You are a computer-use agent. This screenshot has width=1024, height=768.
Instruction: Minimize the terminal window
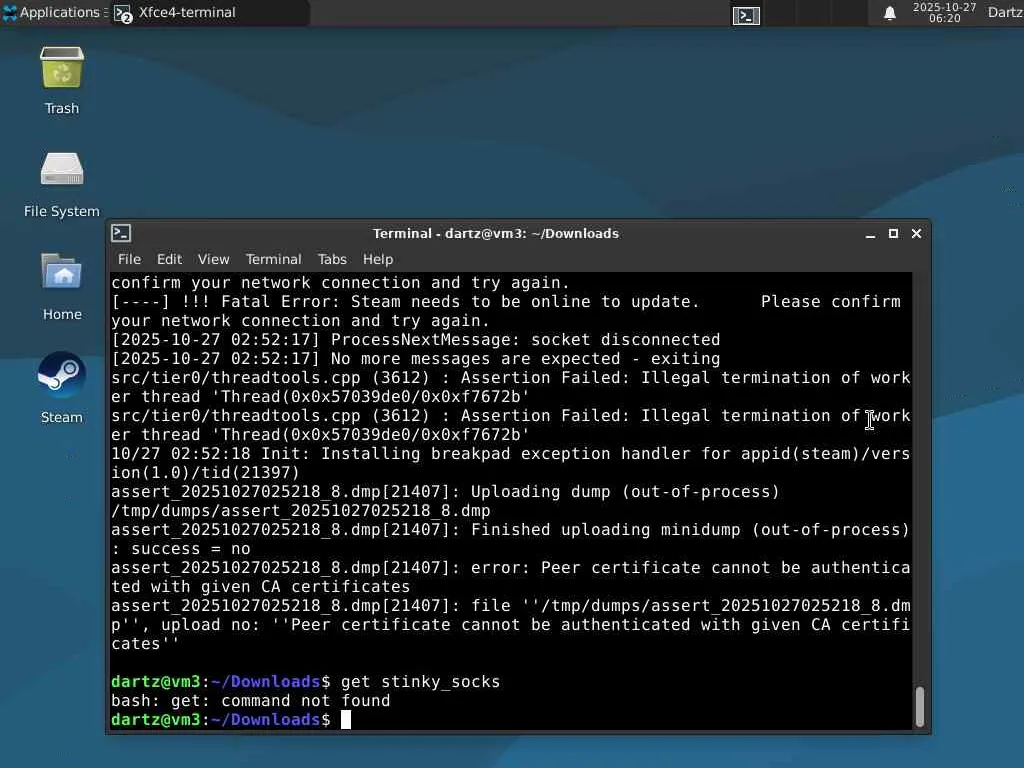pos(870,234)
